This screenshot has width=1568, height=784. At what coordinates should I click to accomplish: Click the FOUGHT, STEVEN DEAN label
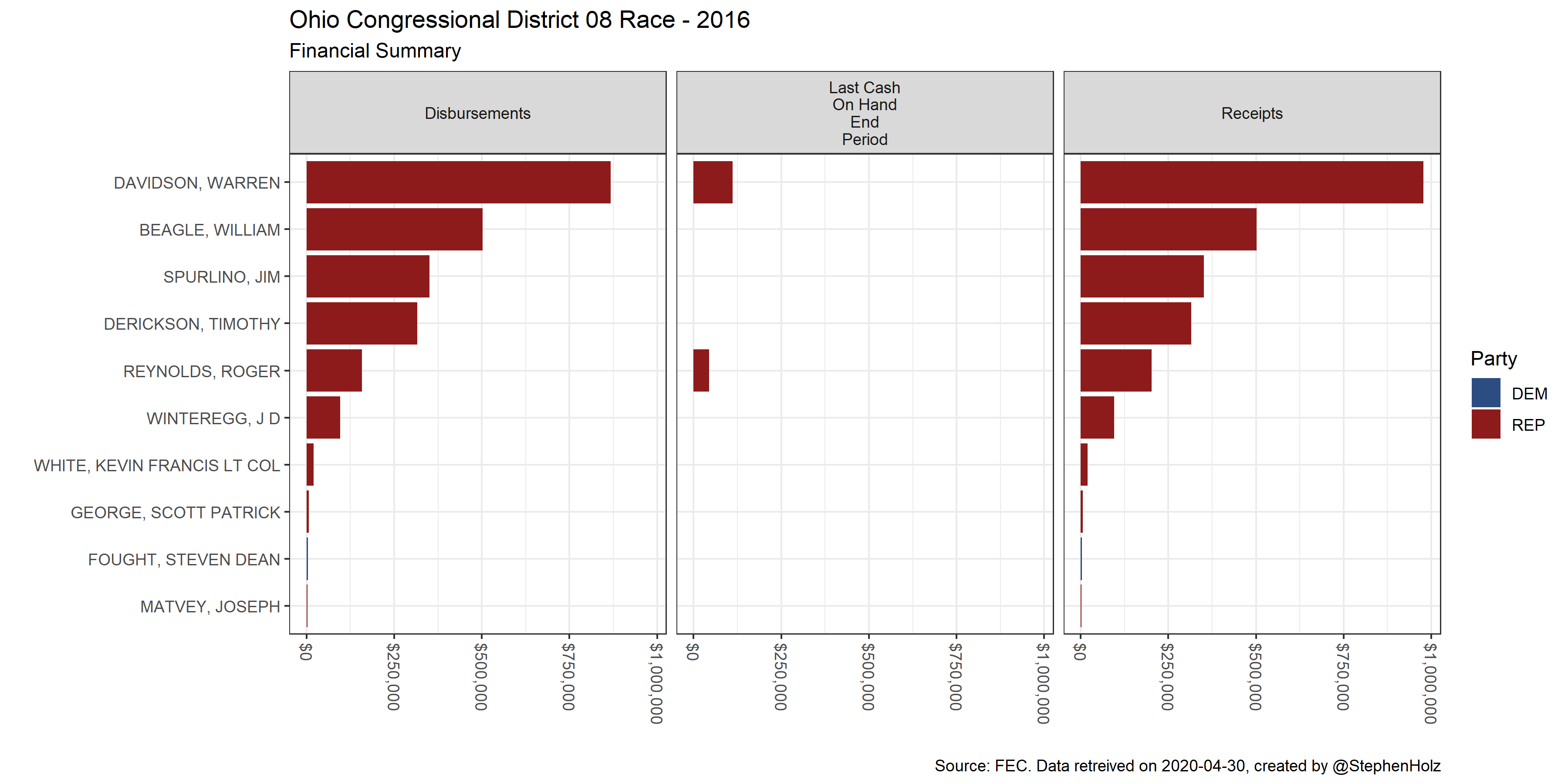pyautogui.click(x=184, y=559)
